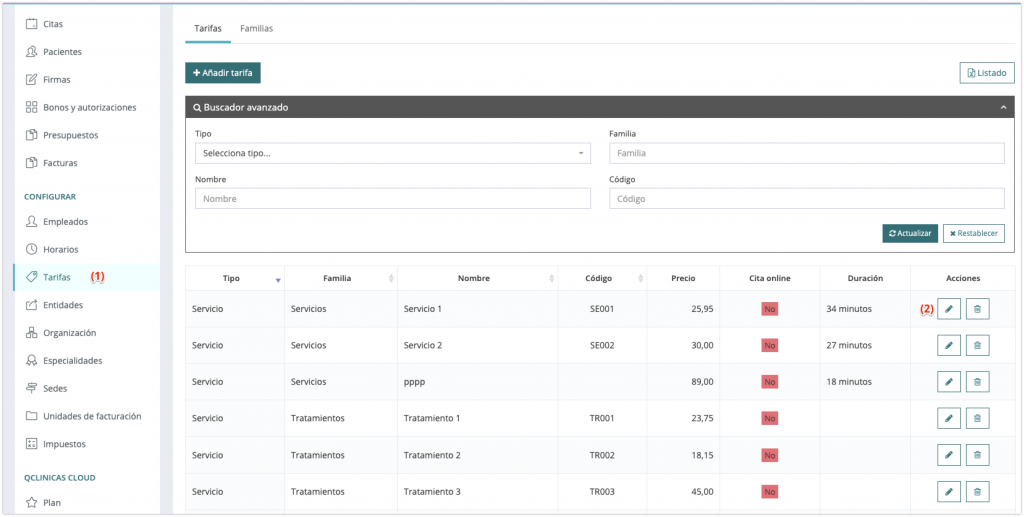Sort the table by Tipo column
1024x517 pixels.
tap(231, 278)
